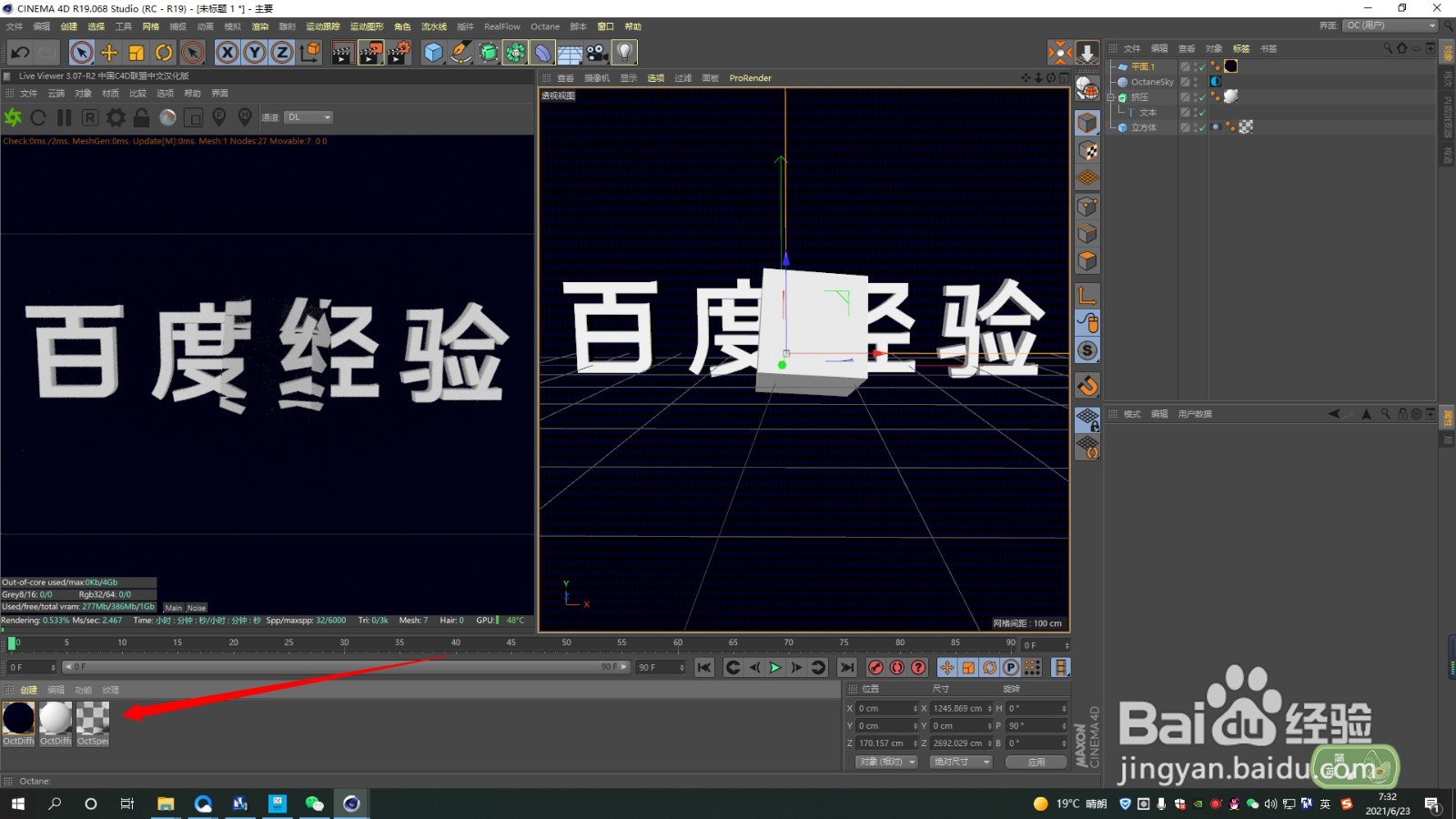The width and height of the screenshot is (1456, 819).
Task: Toggle the enable checkmark on the 文本 row
Action: point(1201,113)
